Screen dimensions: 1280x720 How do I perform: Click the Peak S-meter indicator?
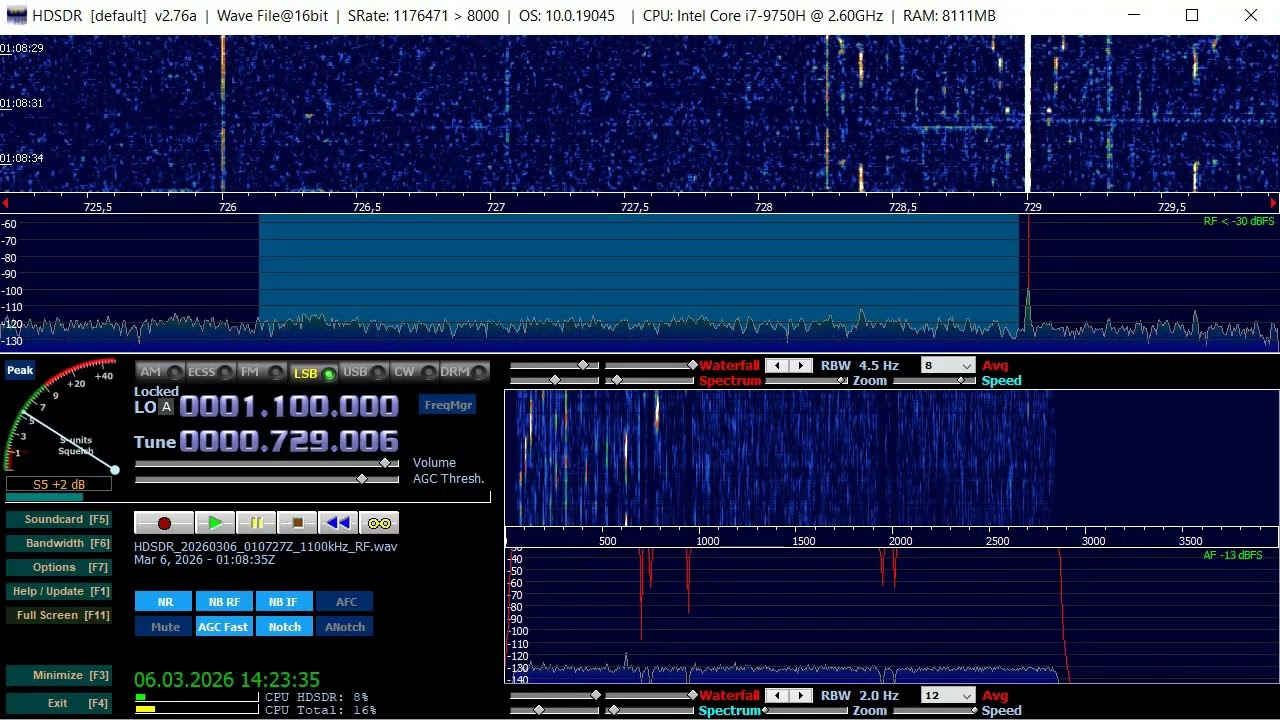(x=20, y=370)
